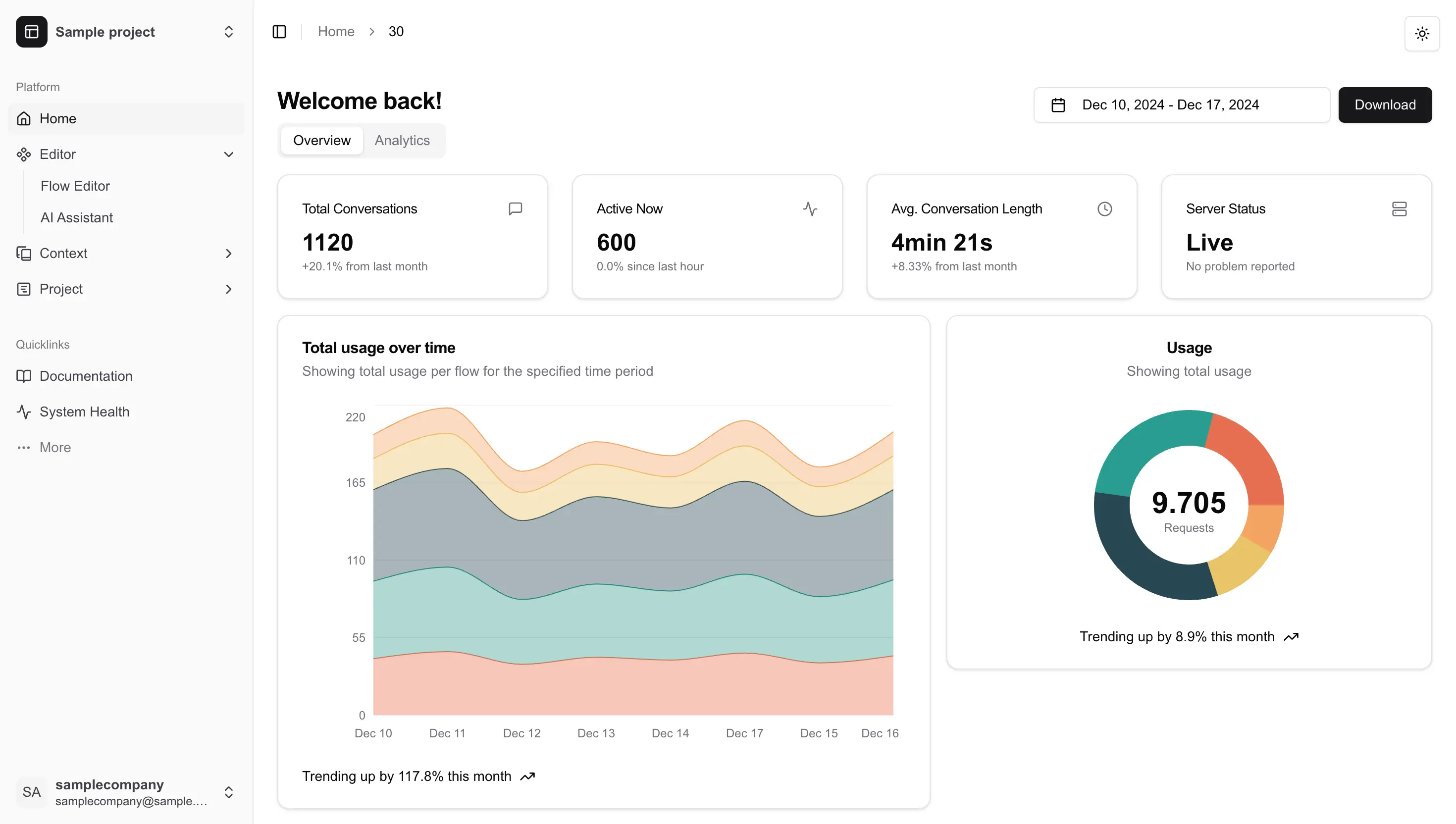Select the AI Assistant entry
Screen dimensions: 1456x824
coord(76,217)
